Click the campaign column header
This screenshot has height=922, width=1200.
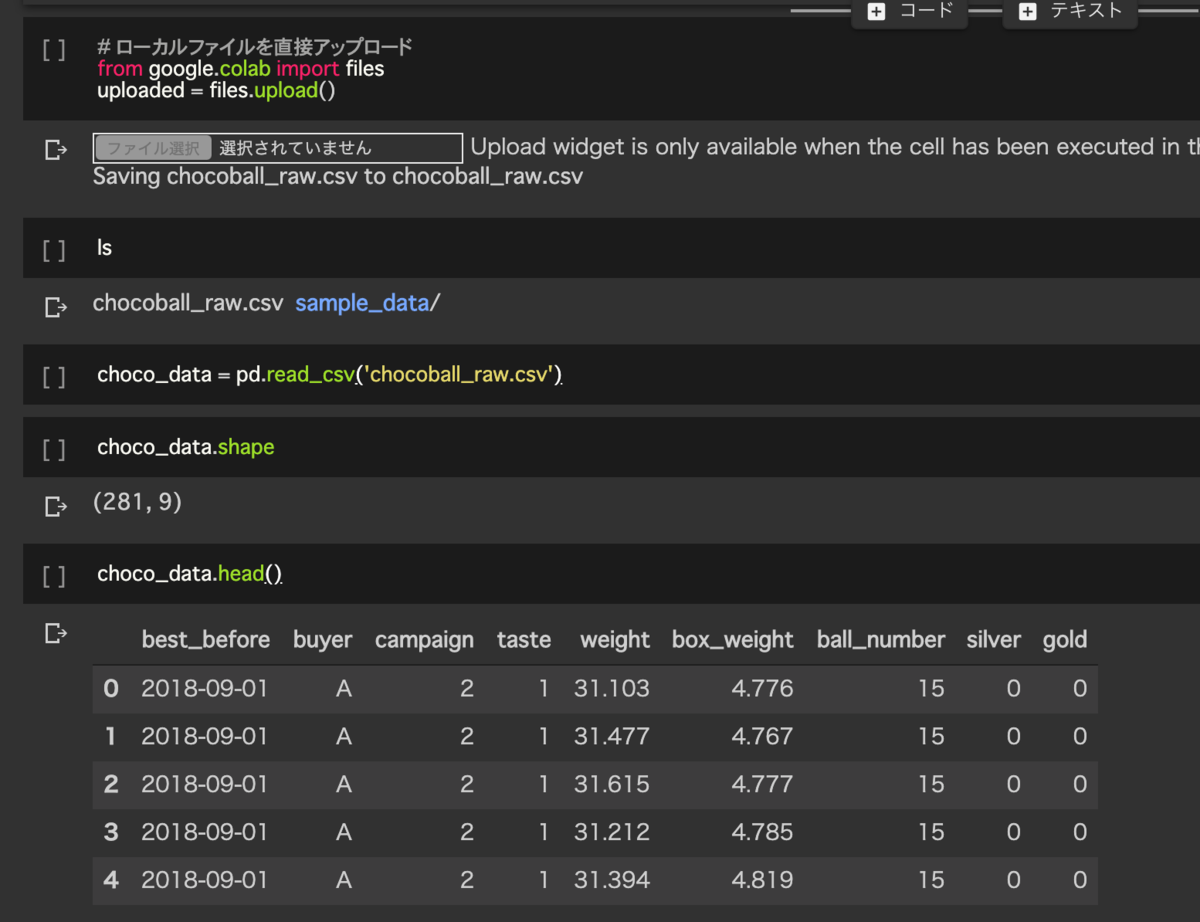click(424, 640)
